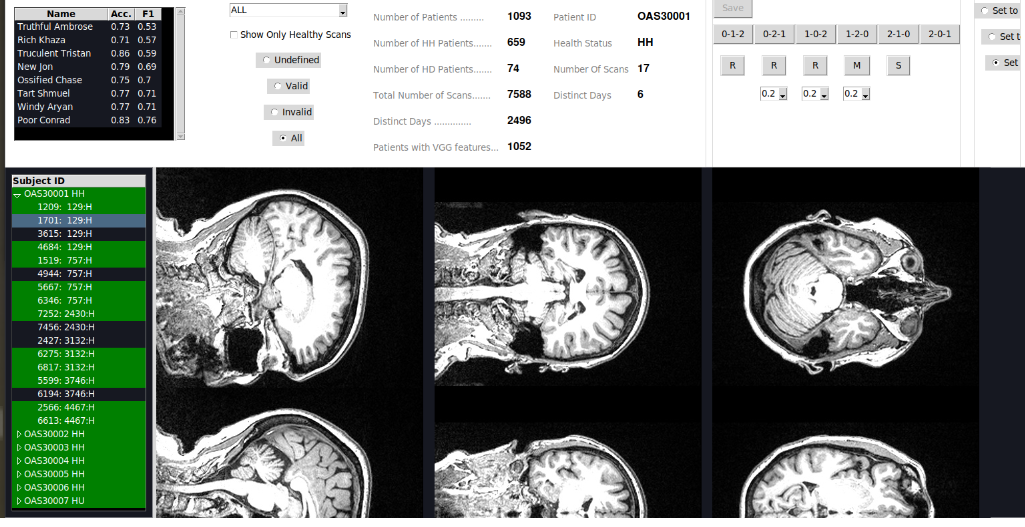Viewport: 1025px width, 527px height.
Task: Click the 2-1-0 orientation button
Action: coord(898,34)
